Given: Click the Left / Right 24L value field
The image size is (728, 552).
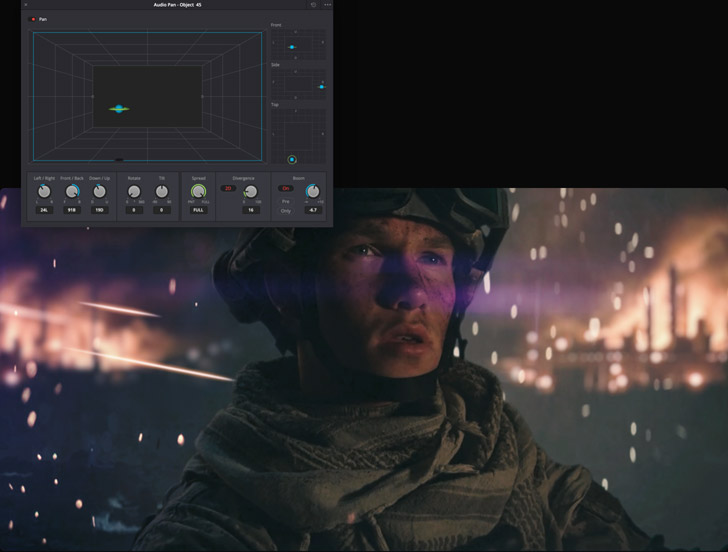Looking at the screenshot, I should [x=44, y=211].
